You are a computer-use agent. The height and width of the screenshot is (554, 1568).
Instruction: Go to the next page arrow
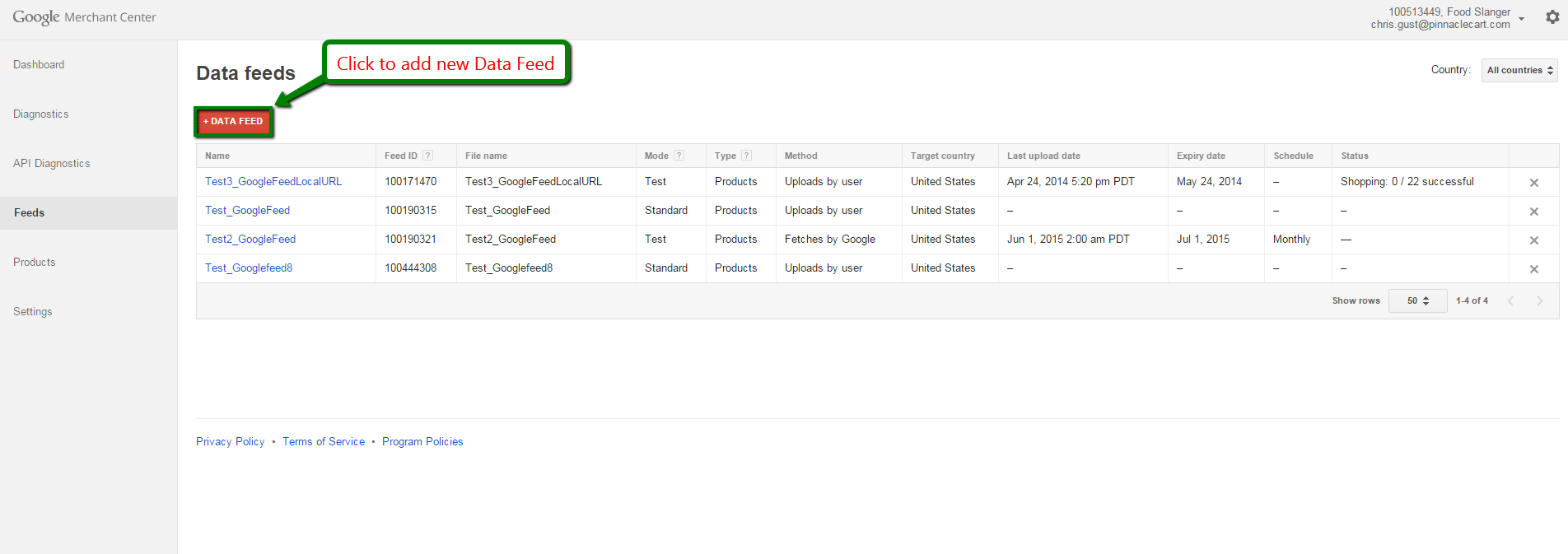tap(1539, 300)
